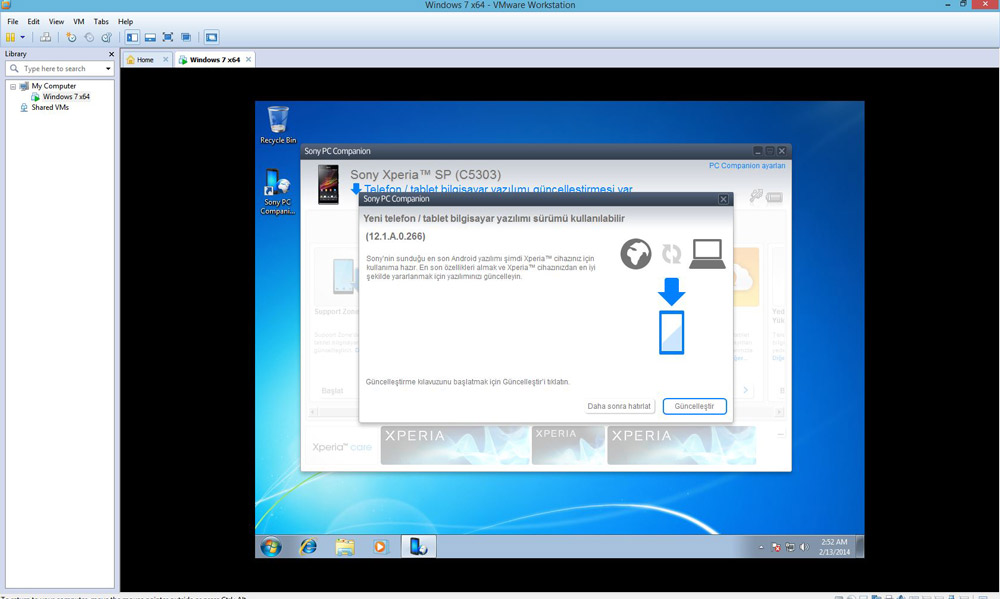Click the Daha sonra hatırlat button
This screenshot has height=599, width=1000.
point(619,406)
